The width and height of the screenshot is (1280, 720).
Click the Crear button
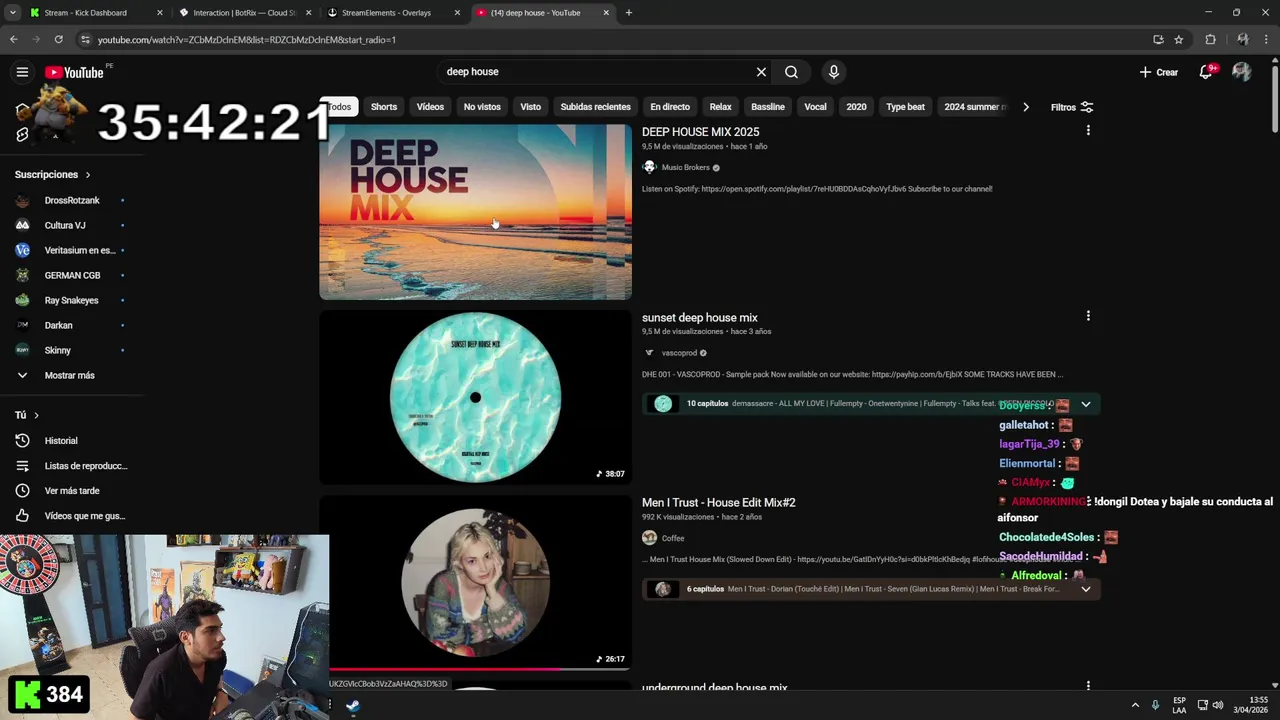1159,72
